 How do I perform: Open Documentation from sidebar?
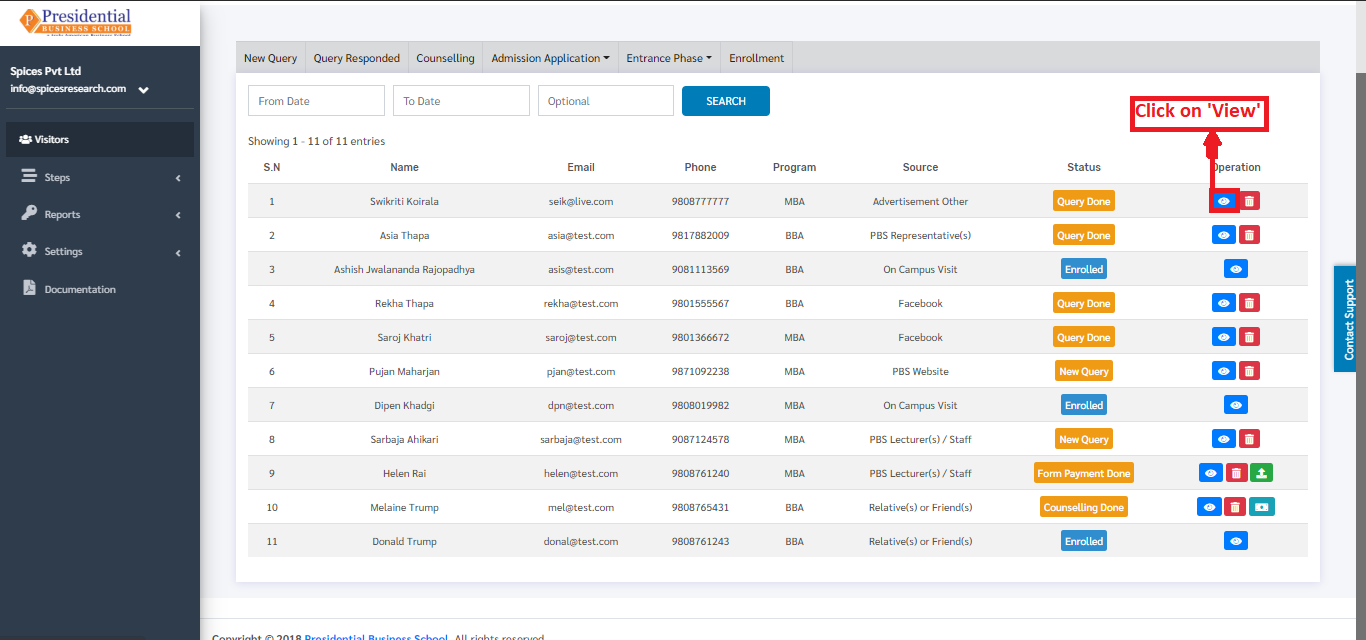[x=100, y=289]
